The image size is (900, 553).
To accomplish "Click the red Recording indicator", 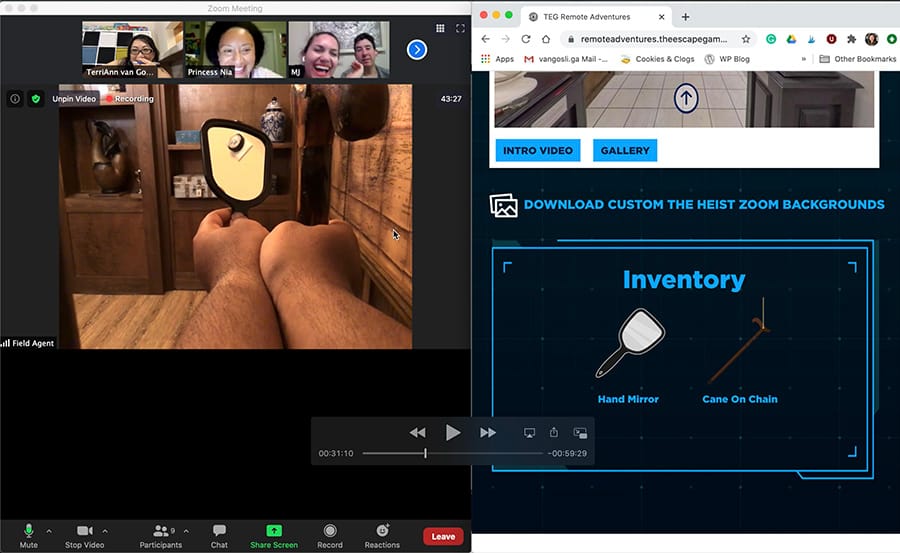I will pyautogui.click(x=130, y=99).
